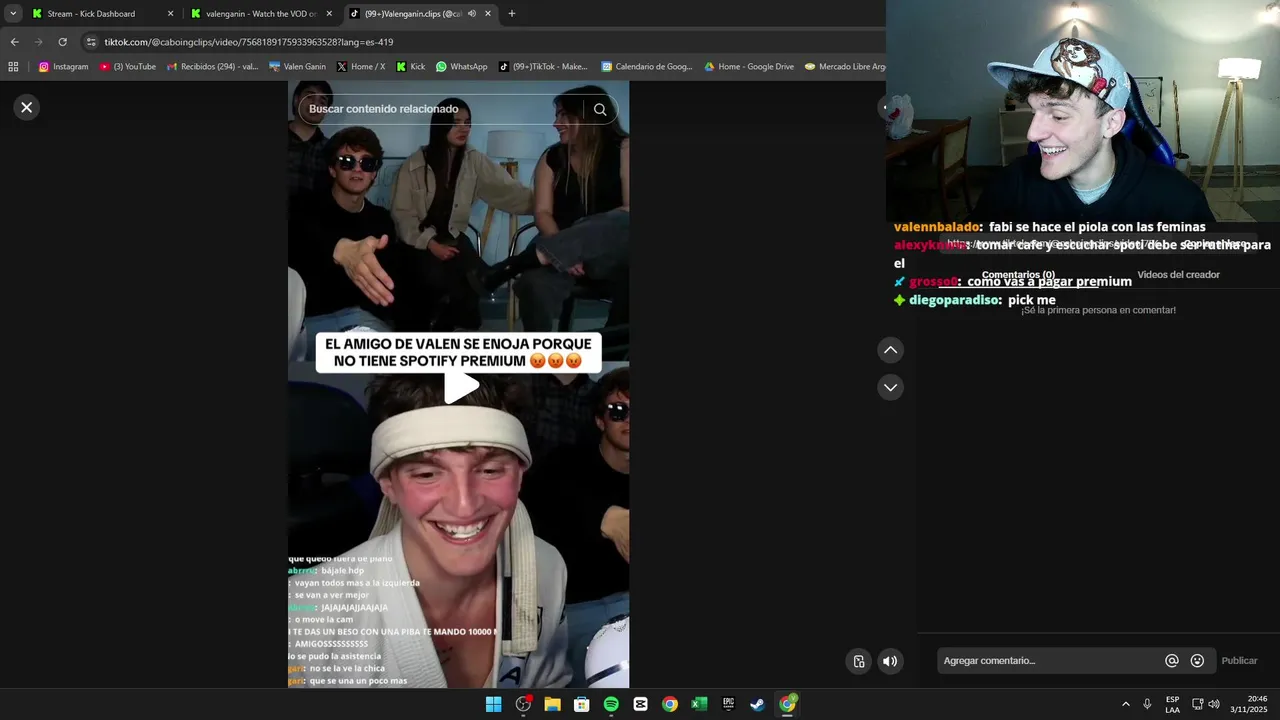The height and width of the screenshot is (720, 1280).
Task: Reload the current page
Action: click(x=62, y=42)
